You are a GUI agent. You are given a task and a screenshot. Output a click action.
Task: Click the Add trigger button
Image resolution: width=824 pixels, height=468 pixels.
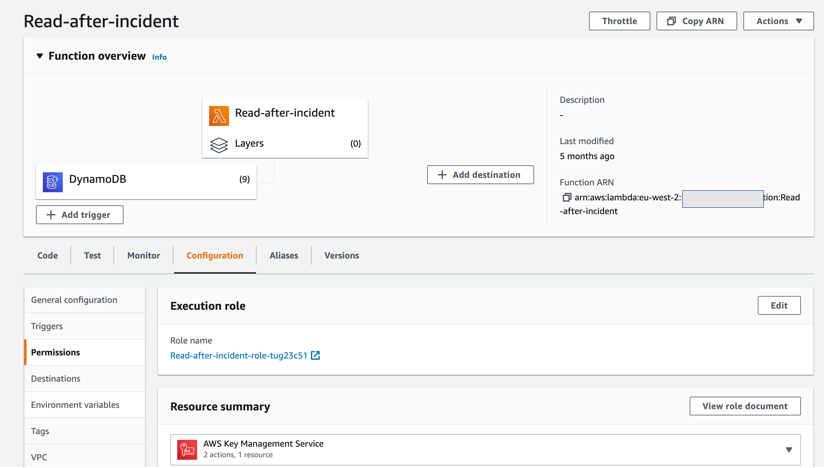(79, 215)
